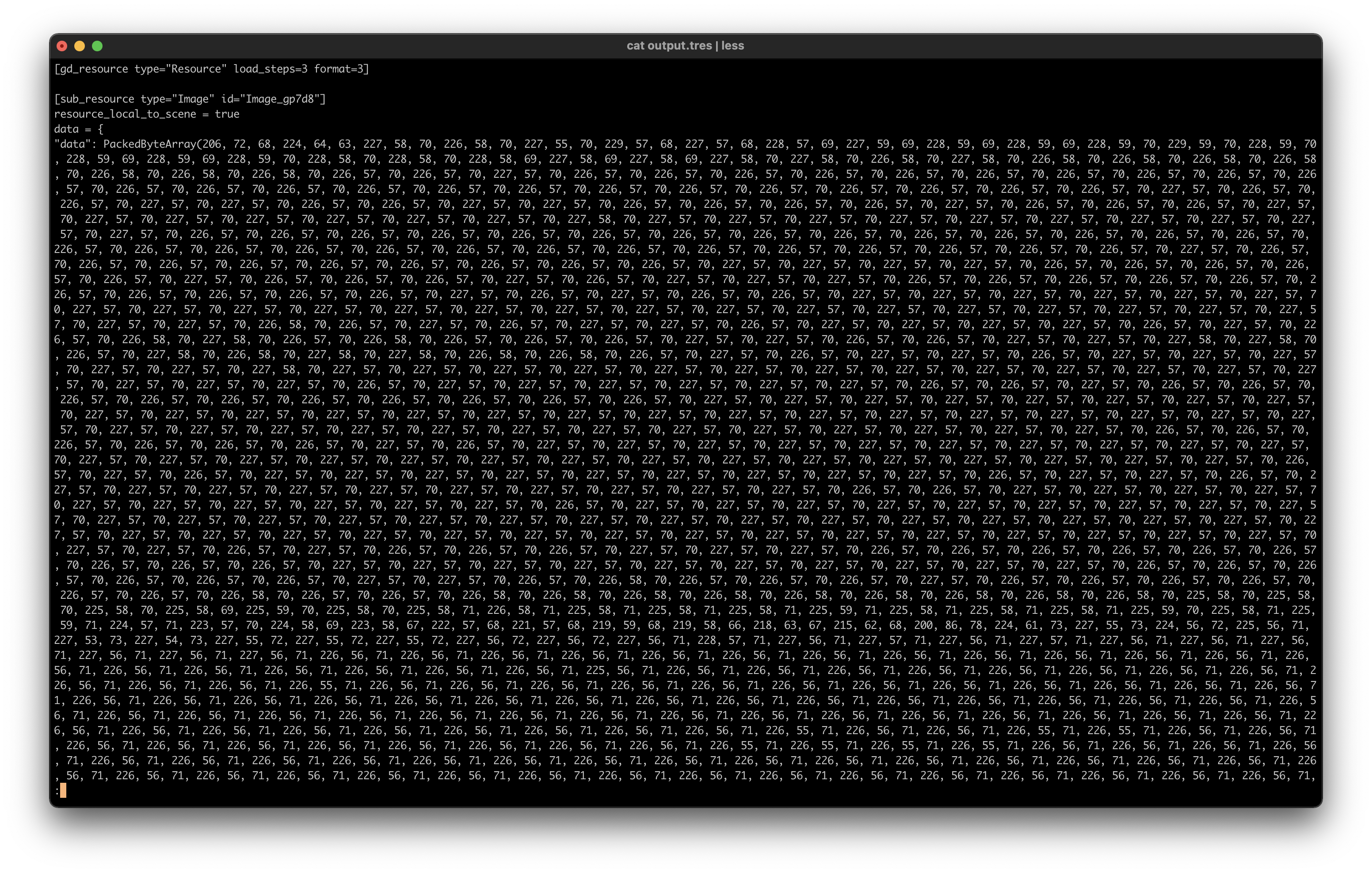The width and height of the screenshot is (1372, 873).
Task: Click the 'id="Image_gp7d8"]' text
Action: point(274,99)
